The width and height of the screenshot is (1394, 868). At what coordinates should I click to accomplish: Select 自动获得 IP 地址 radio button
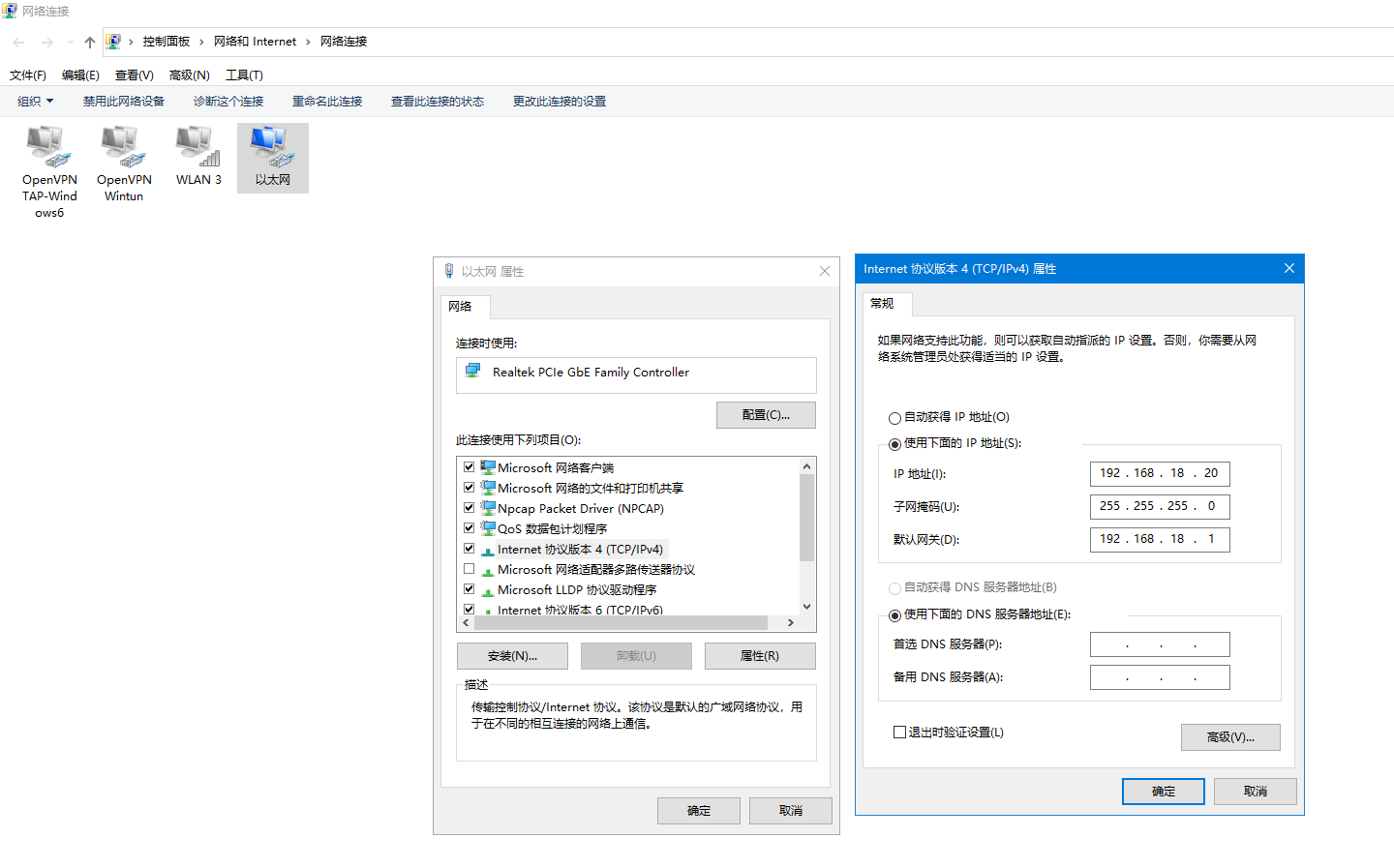pos(894,418)
